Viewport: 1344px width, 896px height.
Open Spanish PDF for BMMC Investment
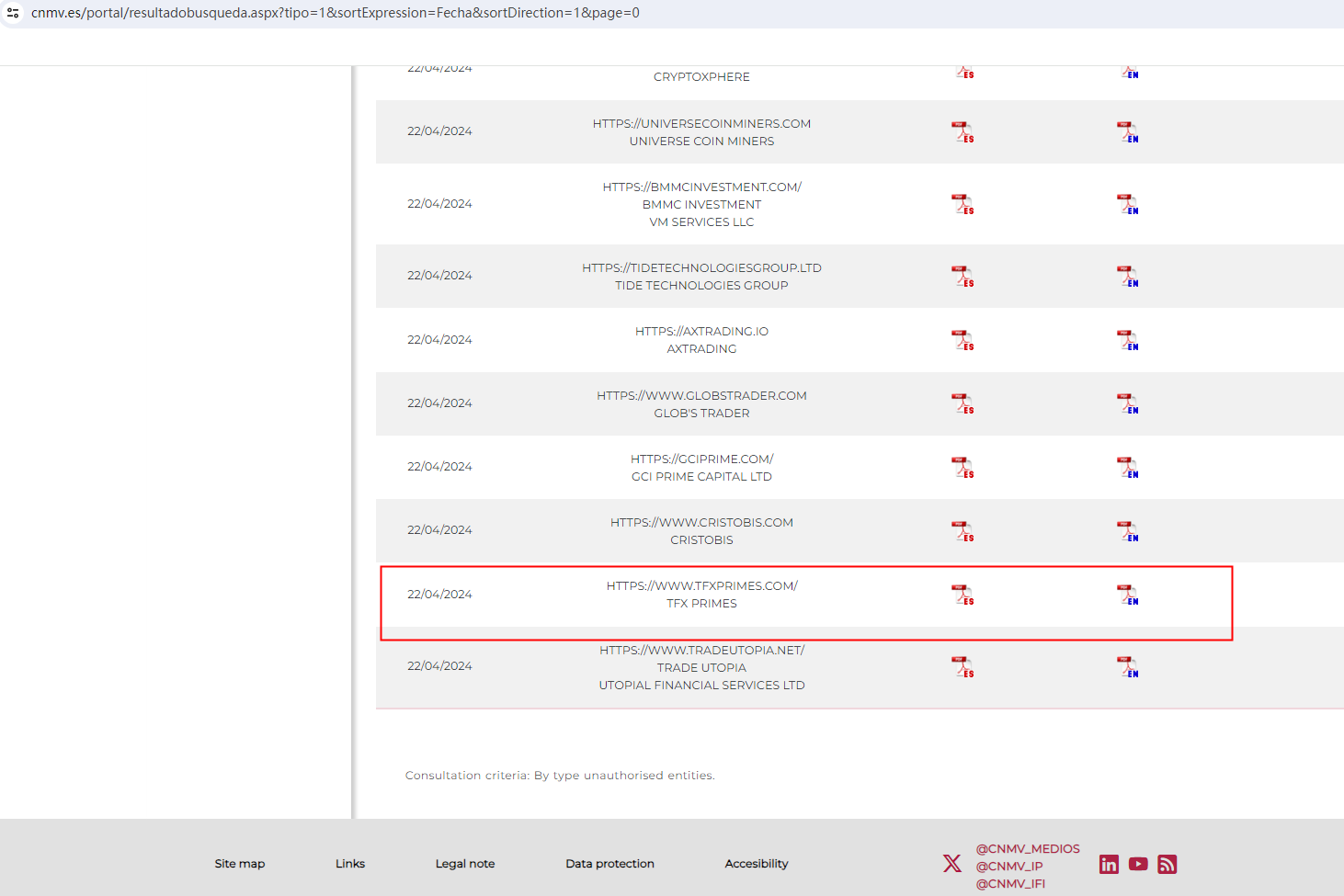(x=962, y=204)
